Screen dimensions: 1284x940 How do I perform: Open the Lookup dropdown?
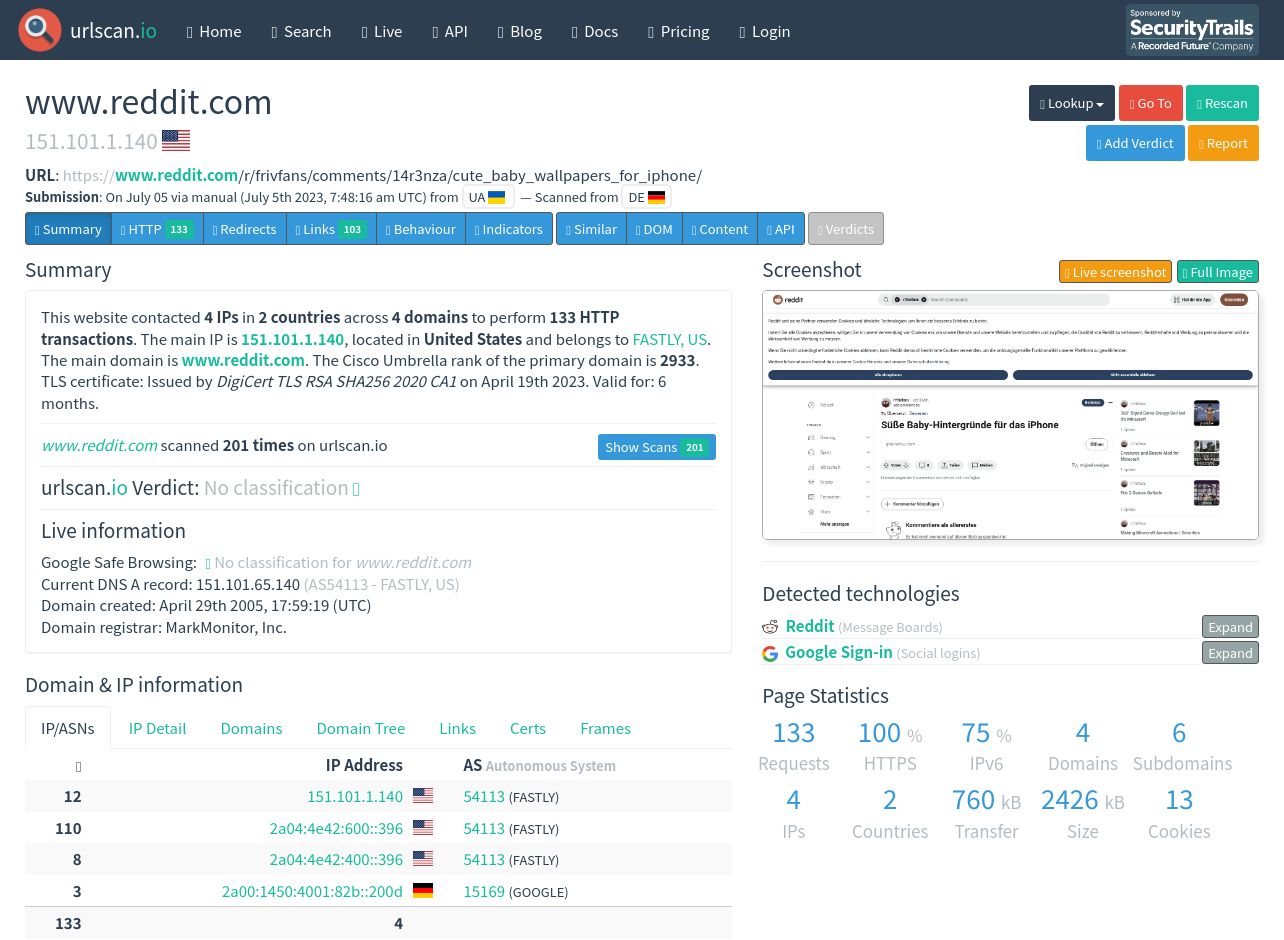click(1071, 103)
